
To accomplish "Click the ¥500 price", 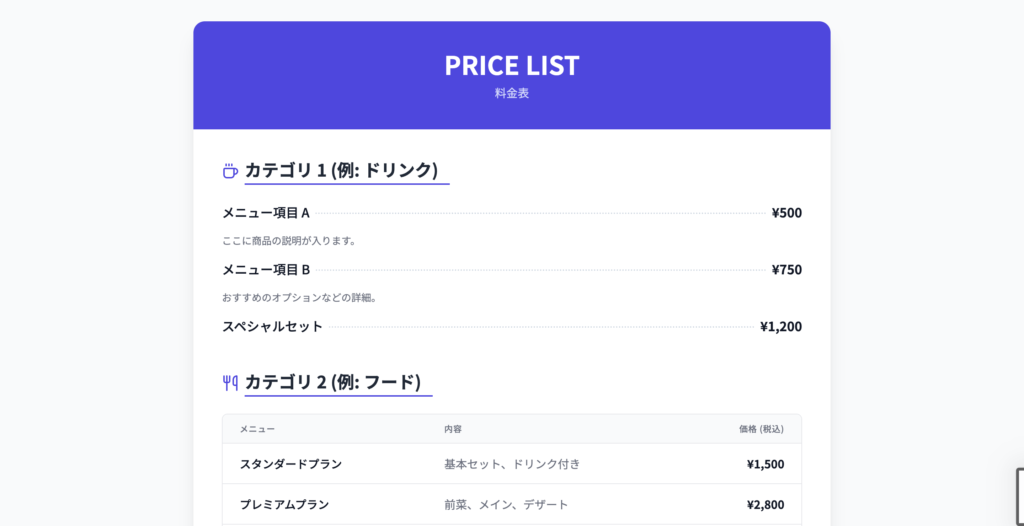I will pos(786,213).
